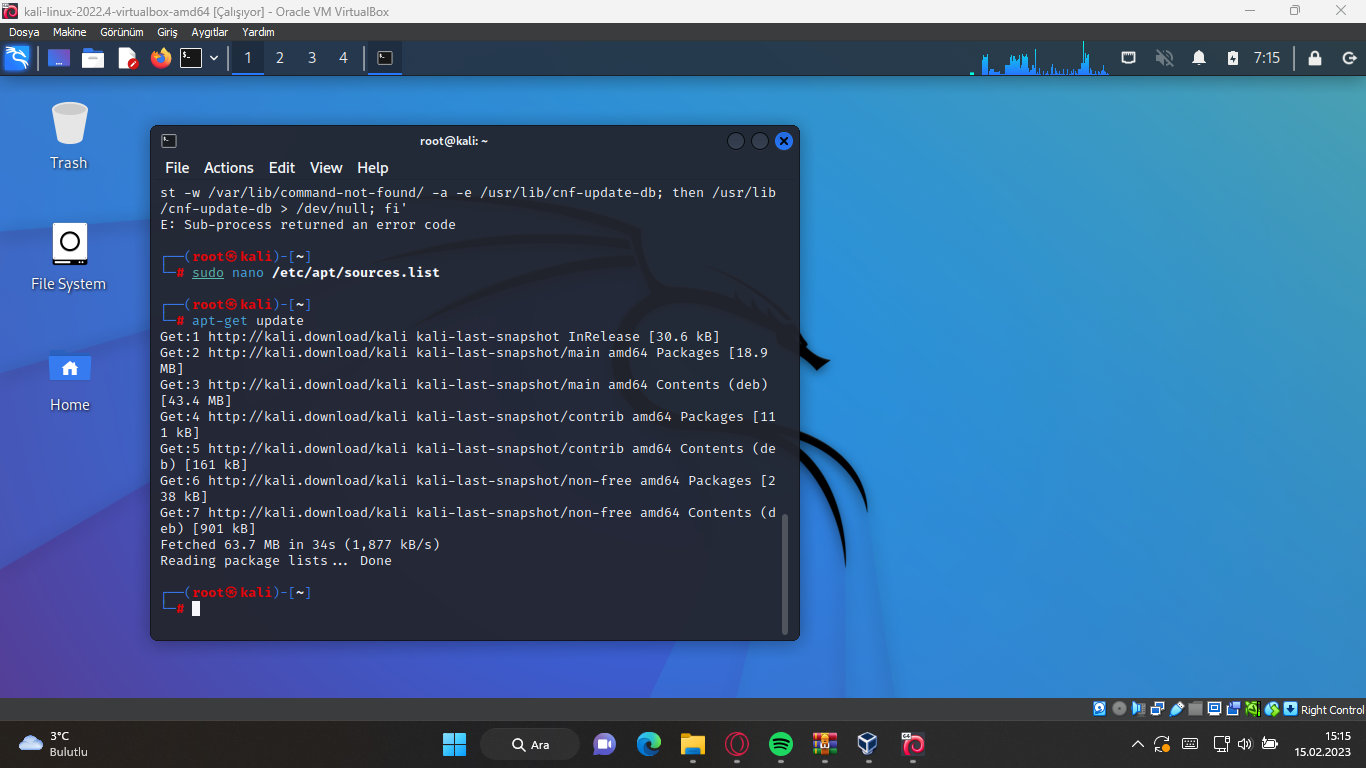Viewport: 1366px width, 768px height.
Task: Open the Aygıtlar menu in VirtualBox
Action: (x=210, y=32)
